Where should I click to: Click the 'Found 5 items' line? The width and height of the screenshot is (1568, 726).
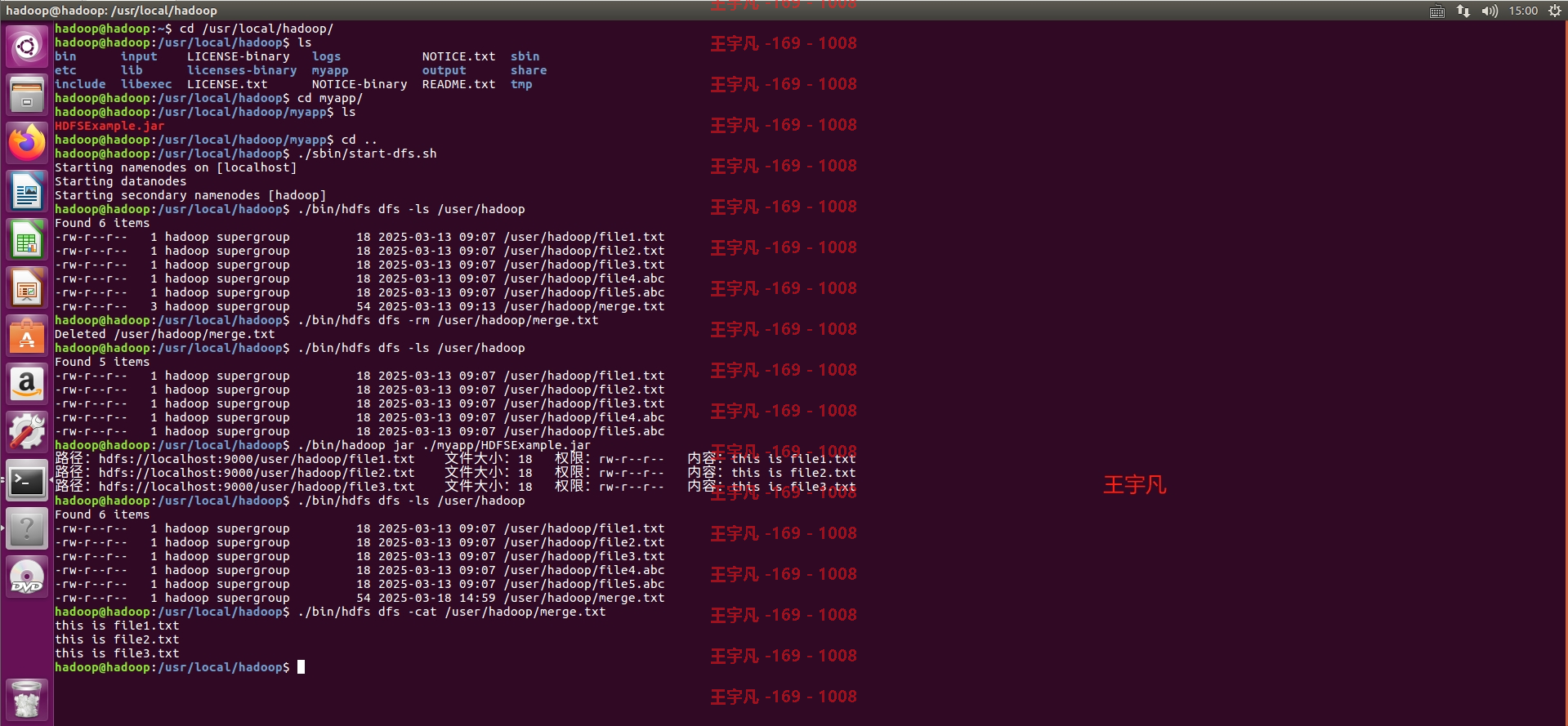(102, 362)
